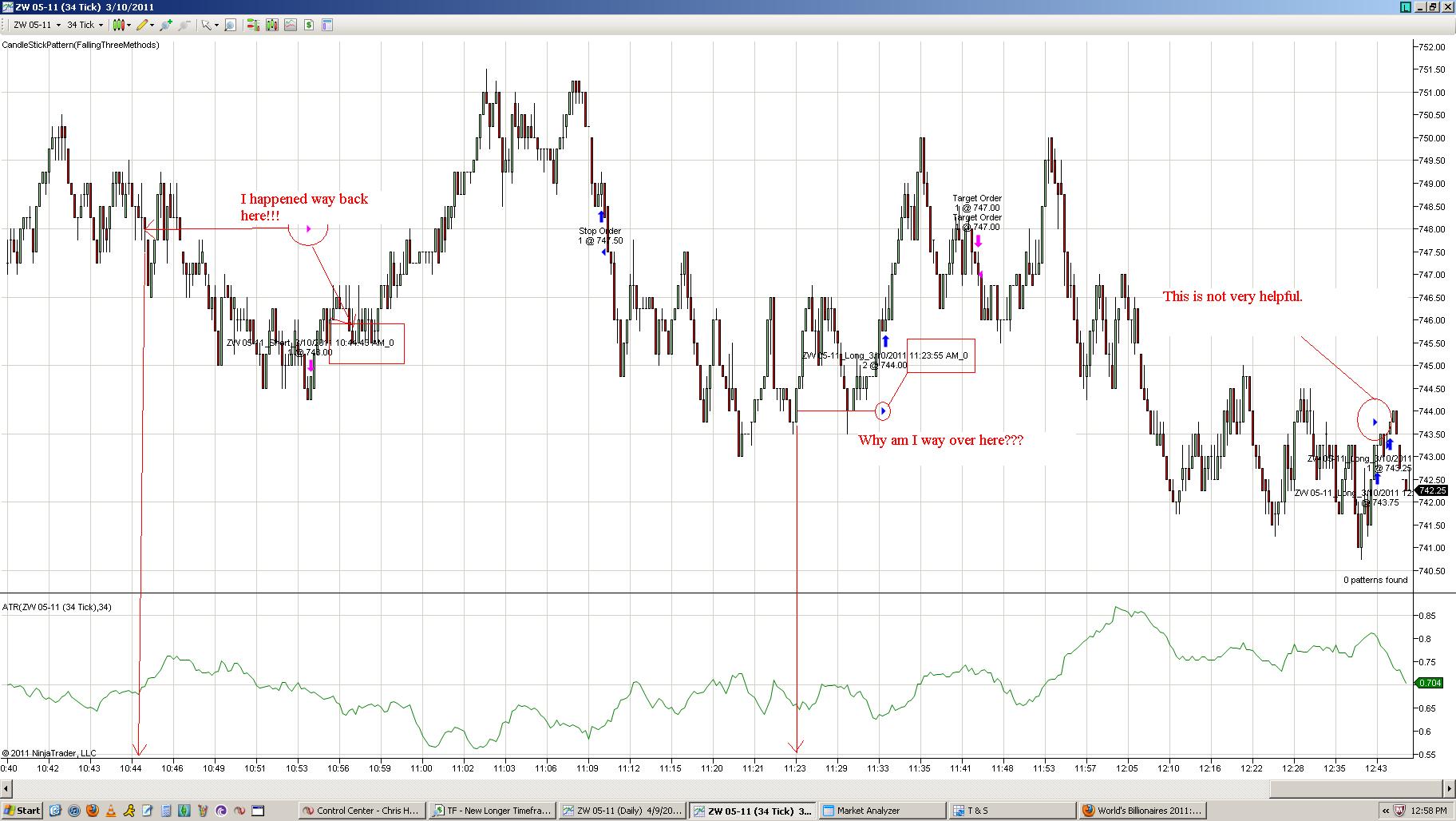
Task: Click the 12:58 PM system clock
Action: [1428, 811]
